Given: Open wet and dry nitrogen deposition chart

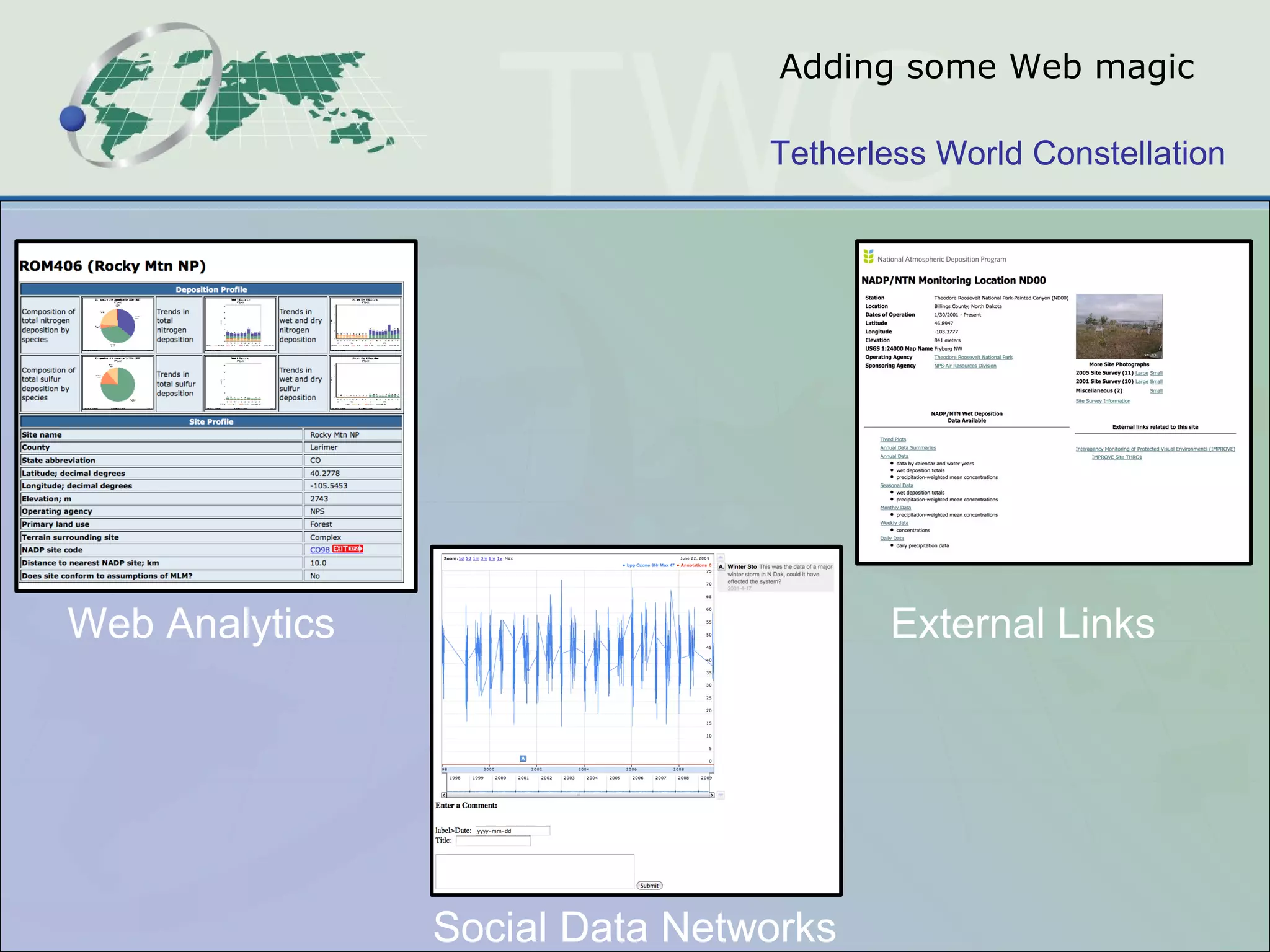Looking at the screenshot, I should 365,325.
